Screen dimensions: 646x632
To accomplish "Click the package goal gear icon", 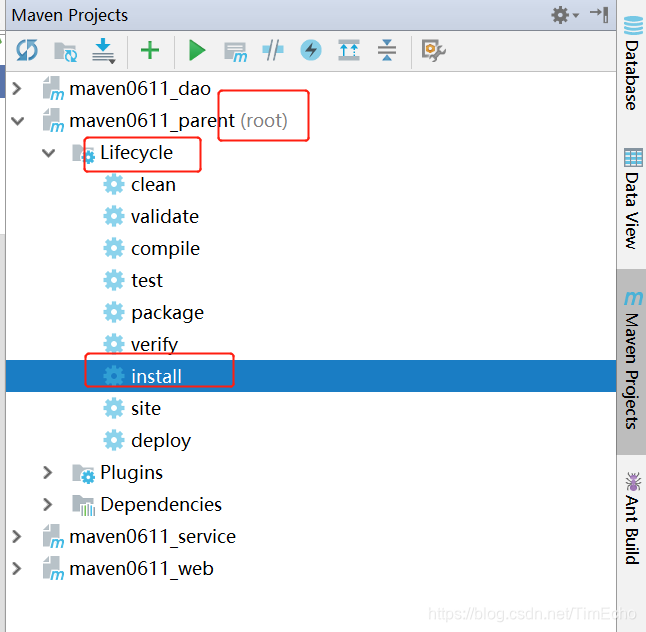I will click(114, 313).
